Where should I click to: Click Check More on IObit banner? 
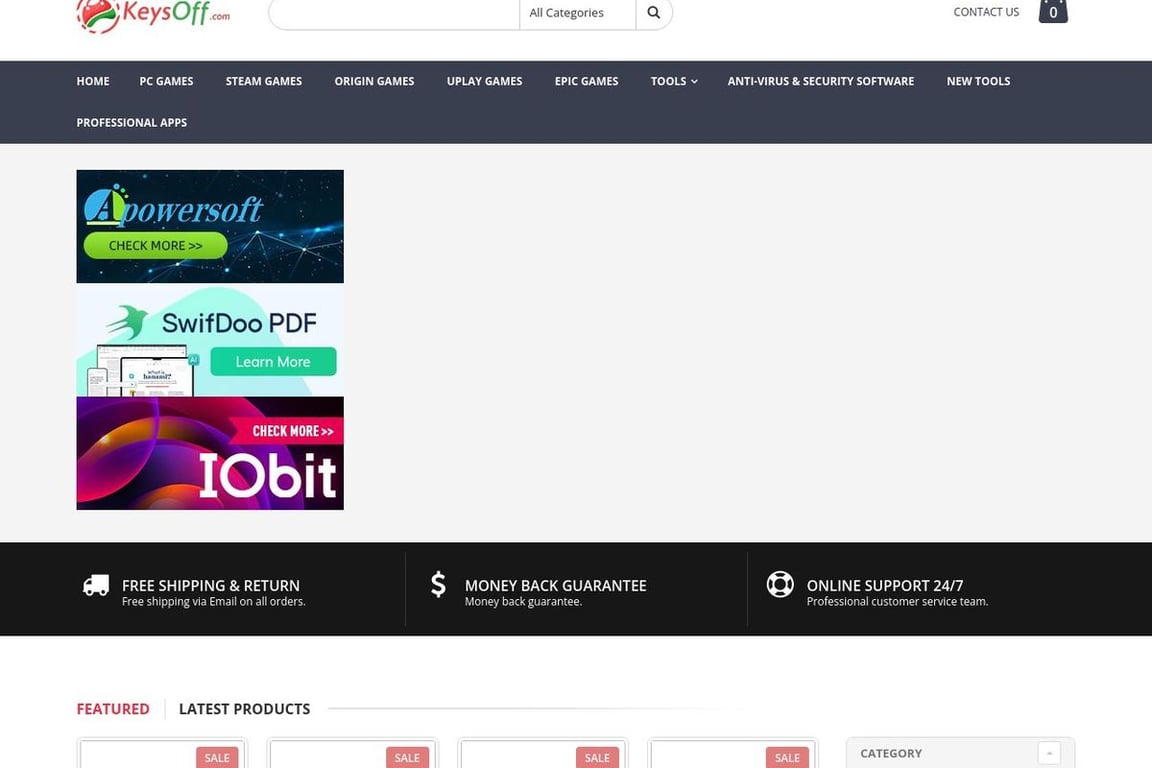point(286,431)
